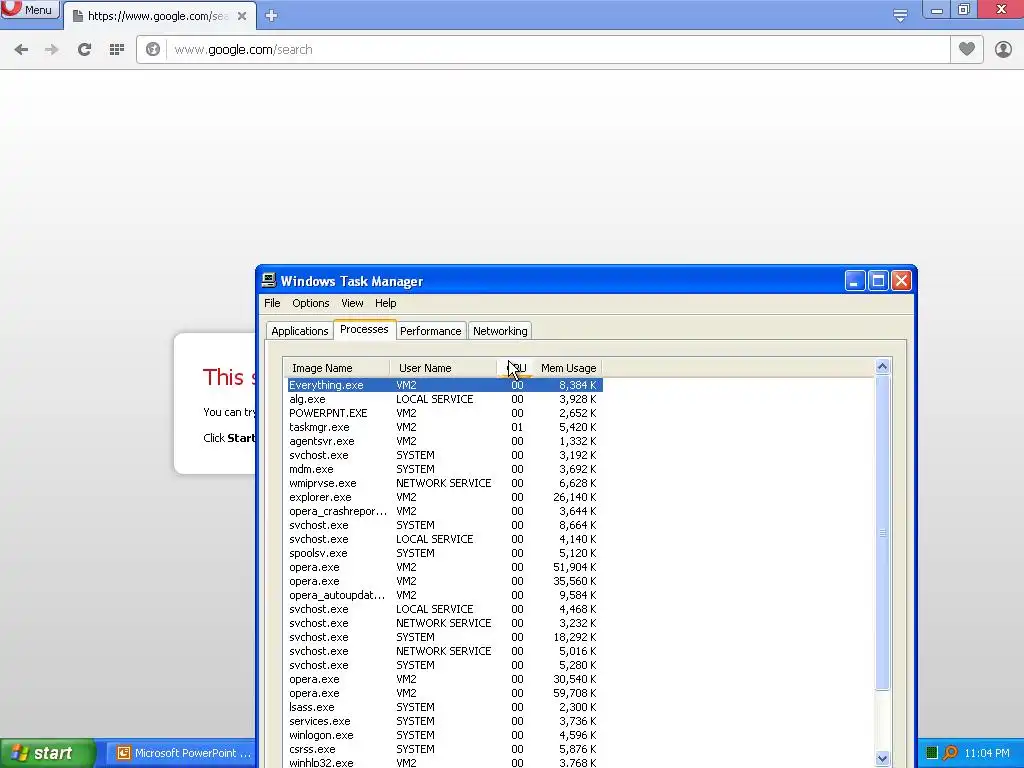Open Task Manager Help menu
Screen dimensions: 1024x768
tap(385, 303)
